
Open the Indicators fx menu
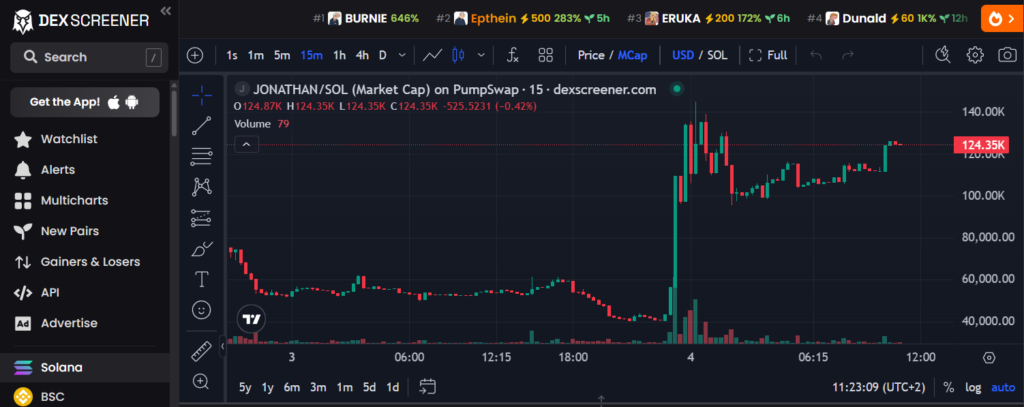point(512,55)
